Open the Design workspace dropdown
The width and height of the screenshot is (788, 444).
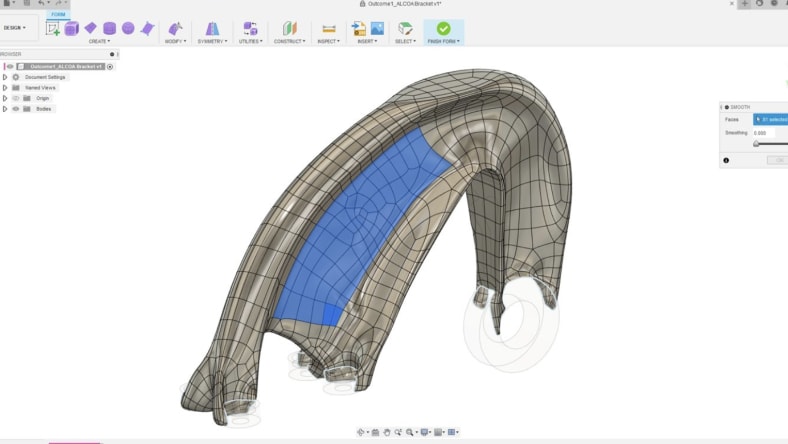15,28
